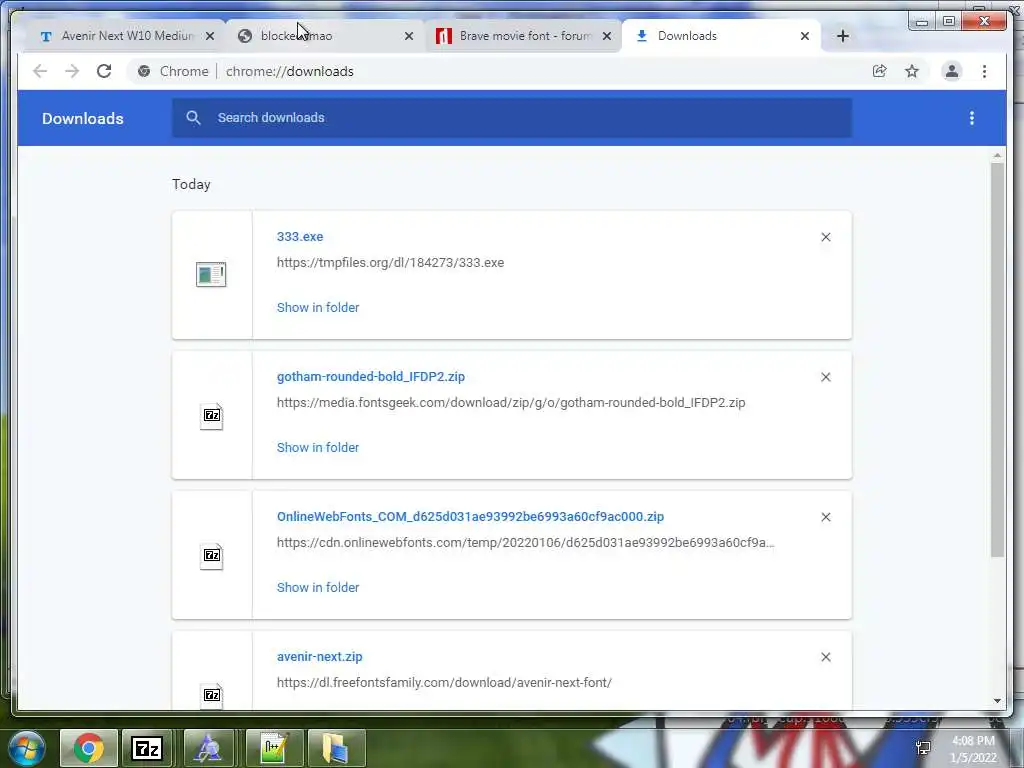The image size is (1024, 768).
Task: Click the tmpfiles.org source URL
Action: click(x=391, y=263)
